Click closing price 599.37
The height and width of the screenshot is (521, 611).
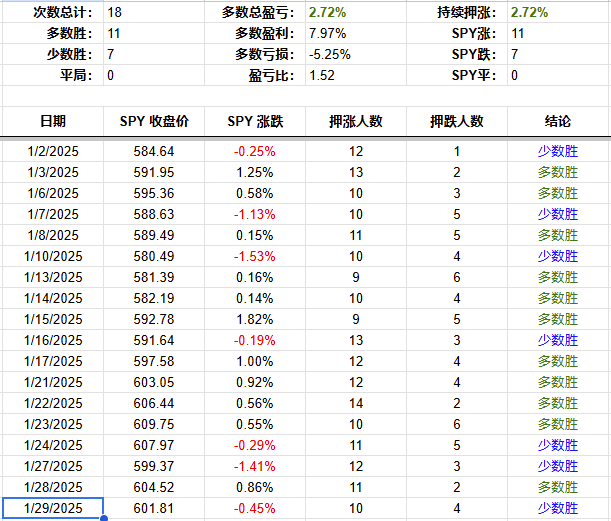154,467
